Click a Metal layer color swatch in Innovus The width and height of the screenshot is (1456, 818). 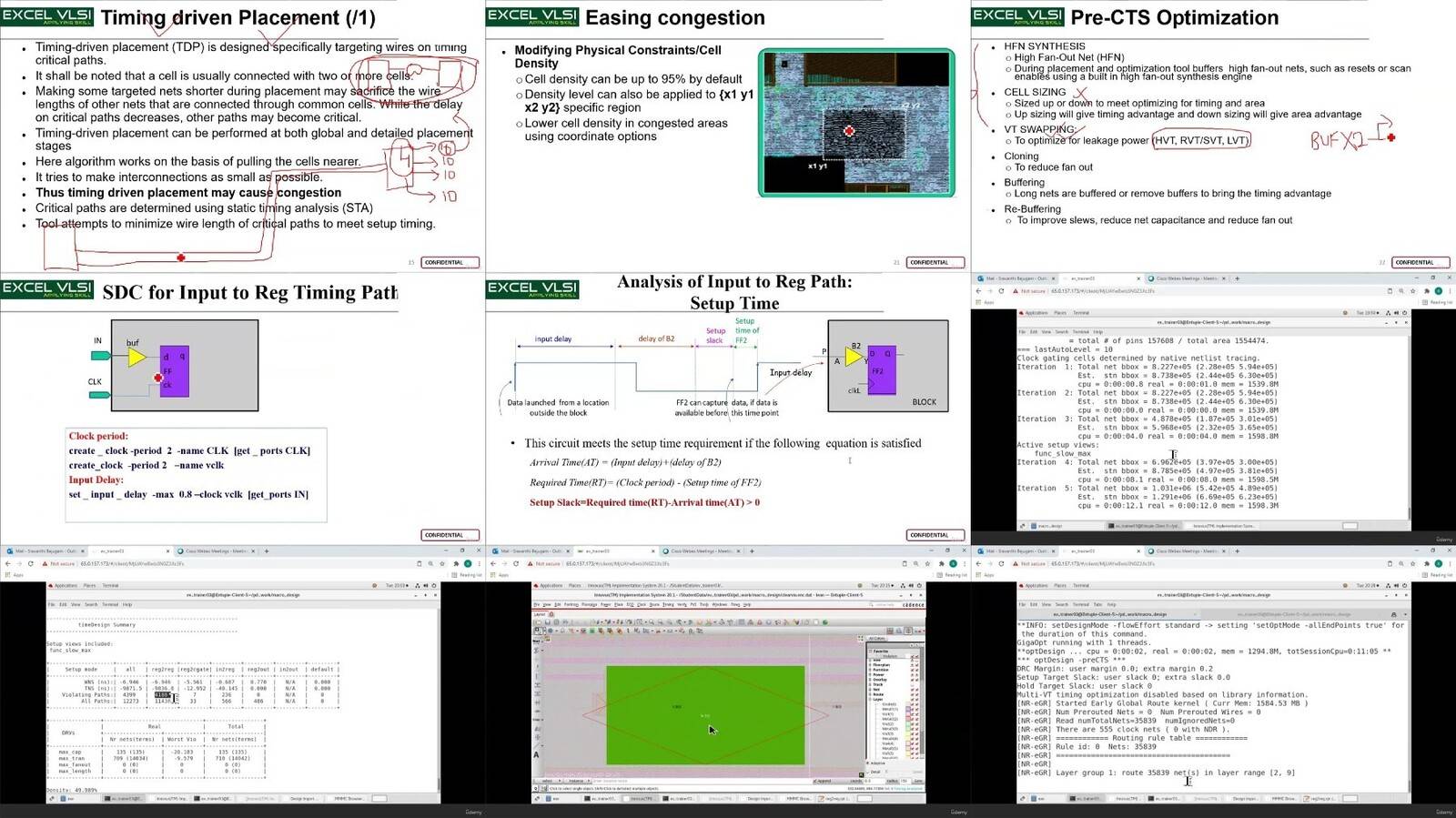pyautogui.click(x=908, y=709)
